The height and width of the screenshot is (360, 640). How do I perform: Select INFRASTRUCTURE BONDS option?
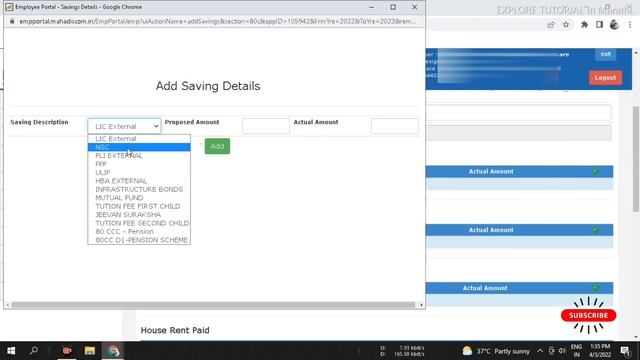139,189
